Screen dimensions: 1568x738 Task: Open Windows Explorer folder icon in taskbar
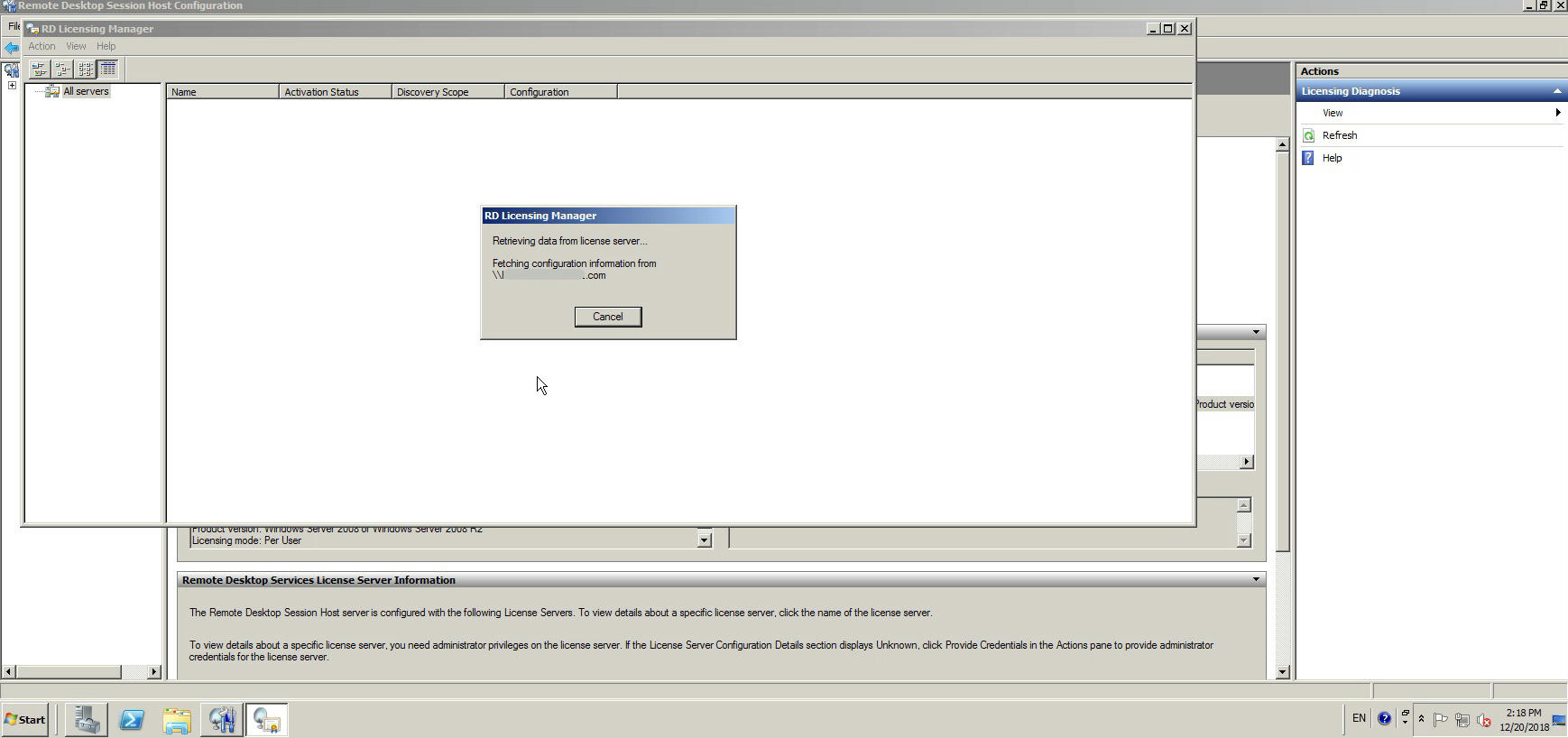[177, 720]
